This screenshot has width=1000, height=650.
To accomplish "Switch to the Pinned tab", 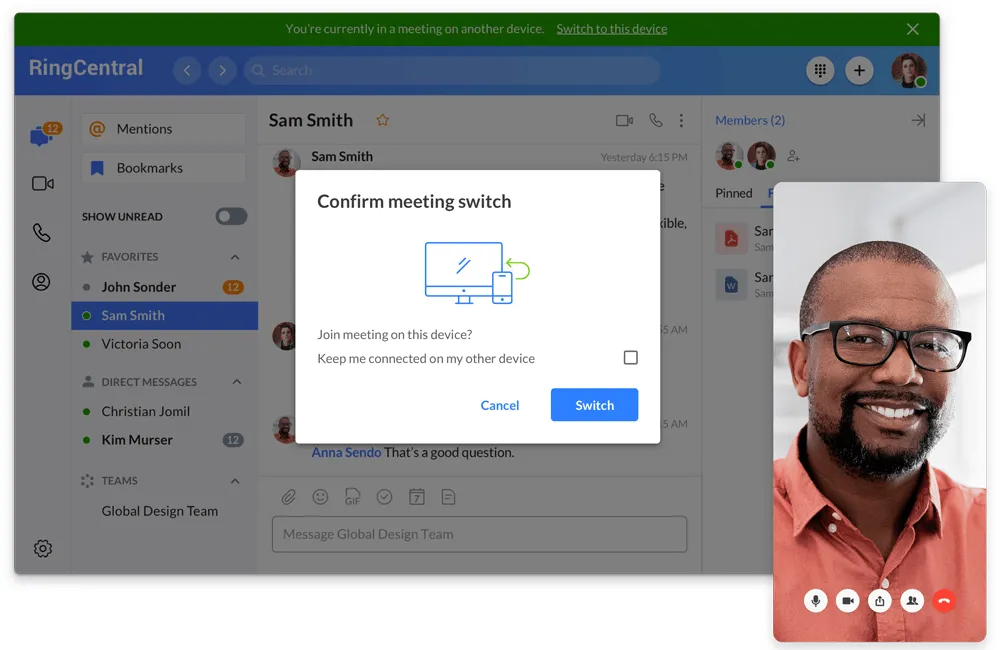I will tap(733, 193).
